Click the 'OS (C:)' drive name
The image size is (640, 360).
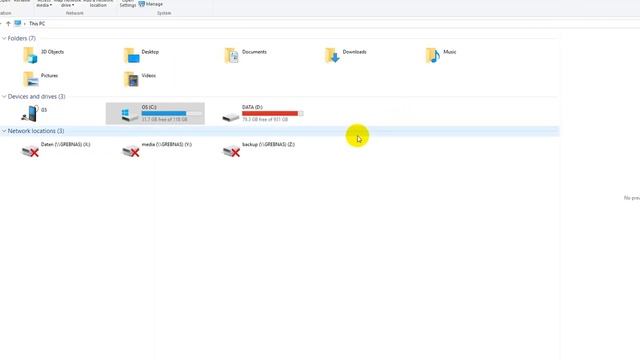coord(149,107)
